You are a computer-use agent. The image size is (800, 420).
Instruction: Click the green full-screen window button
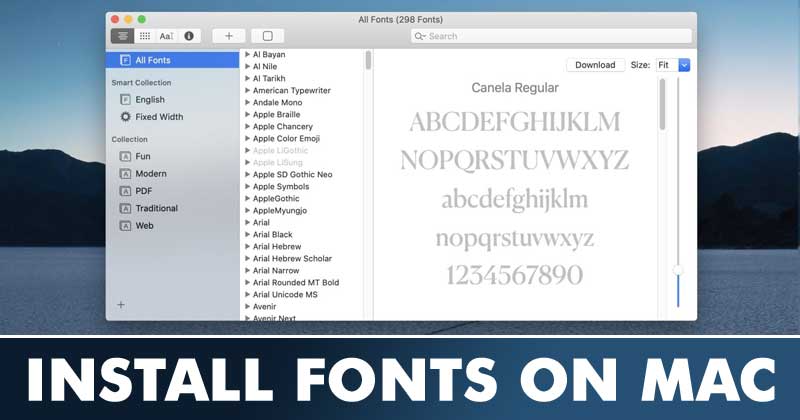click(142, 19)
